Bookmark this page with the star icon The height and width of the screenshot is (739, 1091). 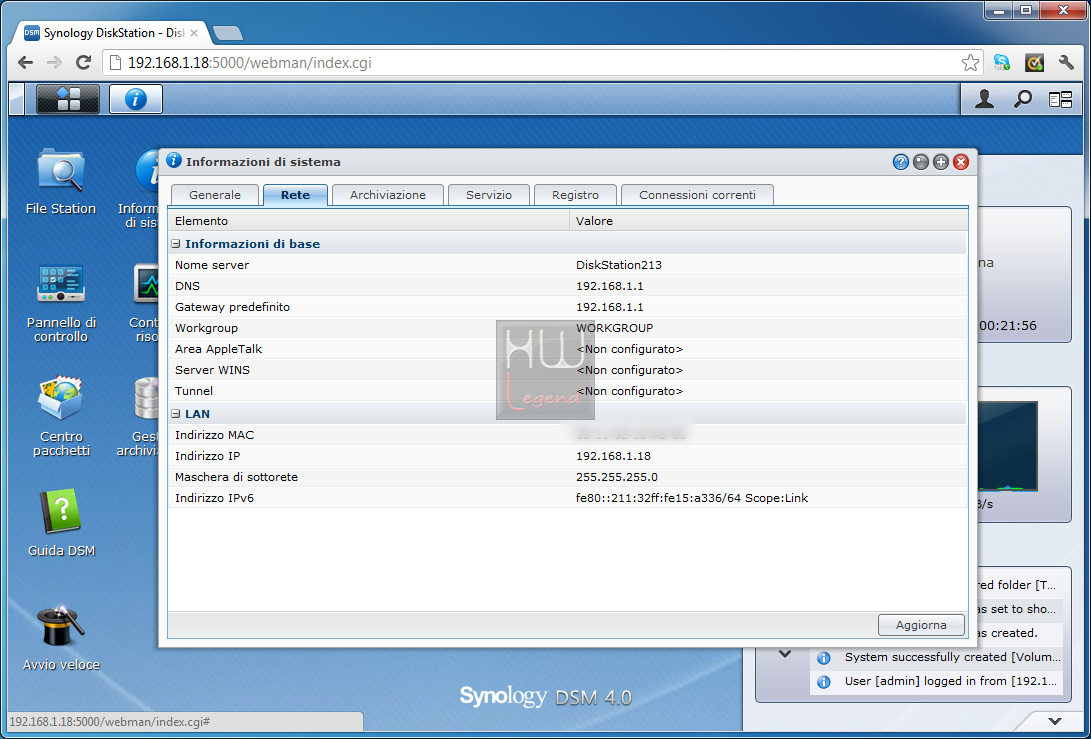[970, 63]
